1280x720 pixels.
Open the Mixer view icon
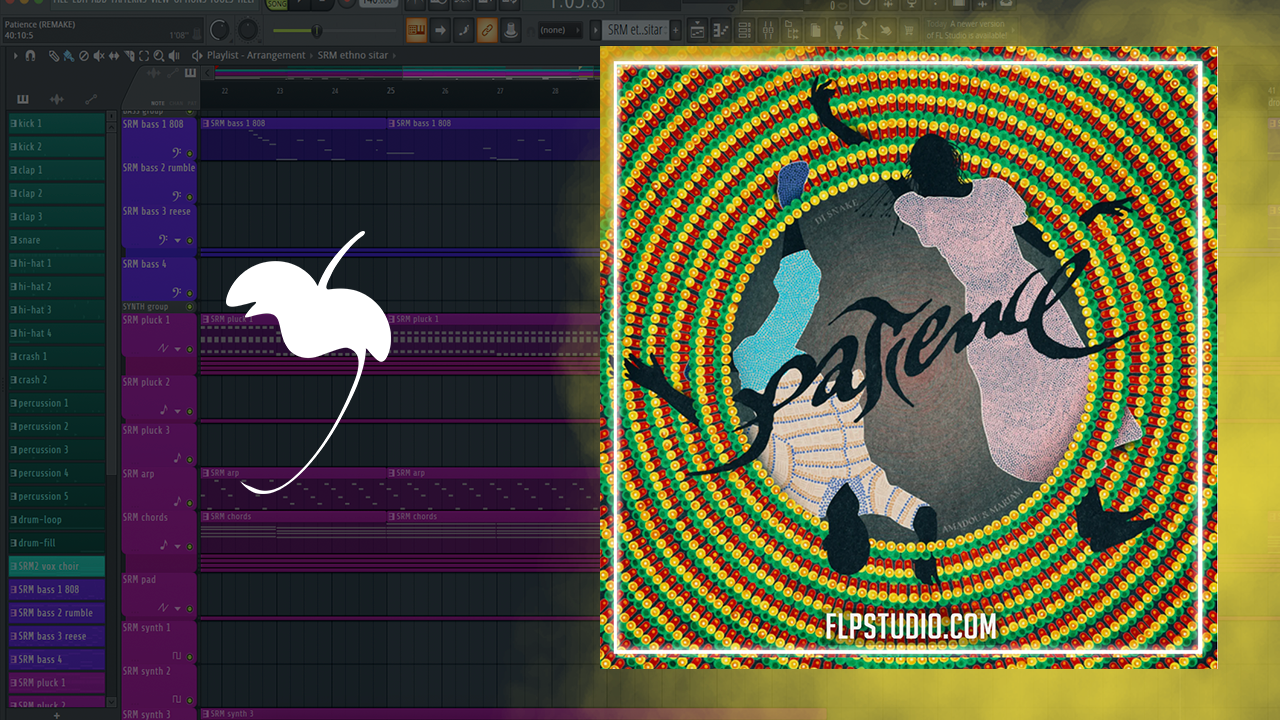[768, 30]
